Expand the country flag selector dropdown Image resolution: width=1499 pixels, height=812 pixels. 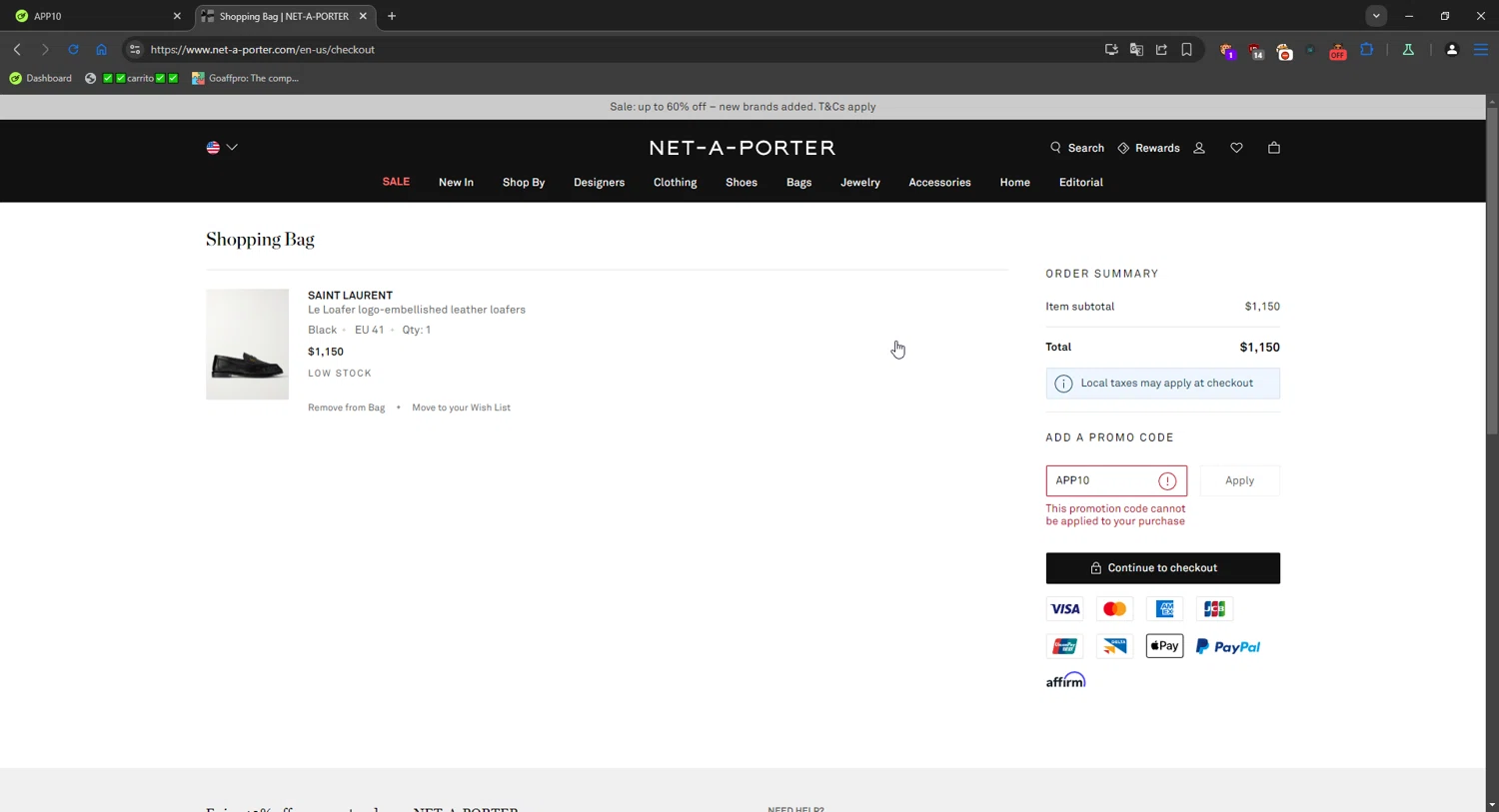coord(222,148)
